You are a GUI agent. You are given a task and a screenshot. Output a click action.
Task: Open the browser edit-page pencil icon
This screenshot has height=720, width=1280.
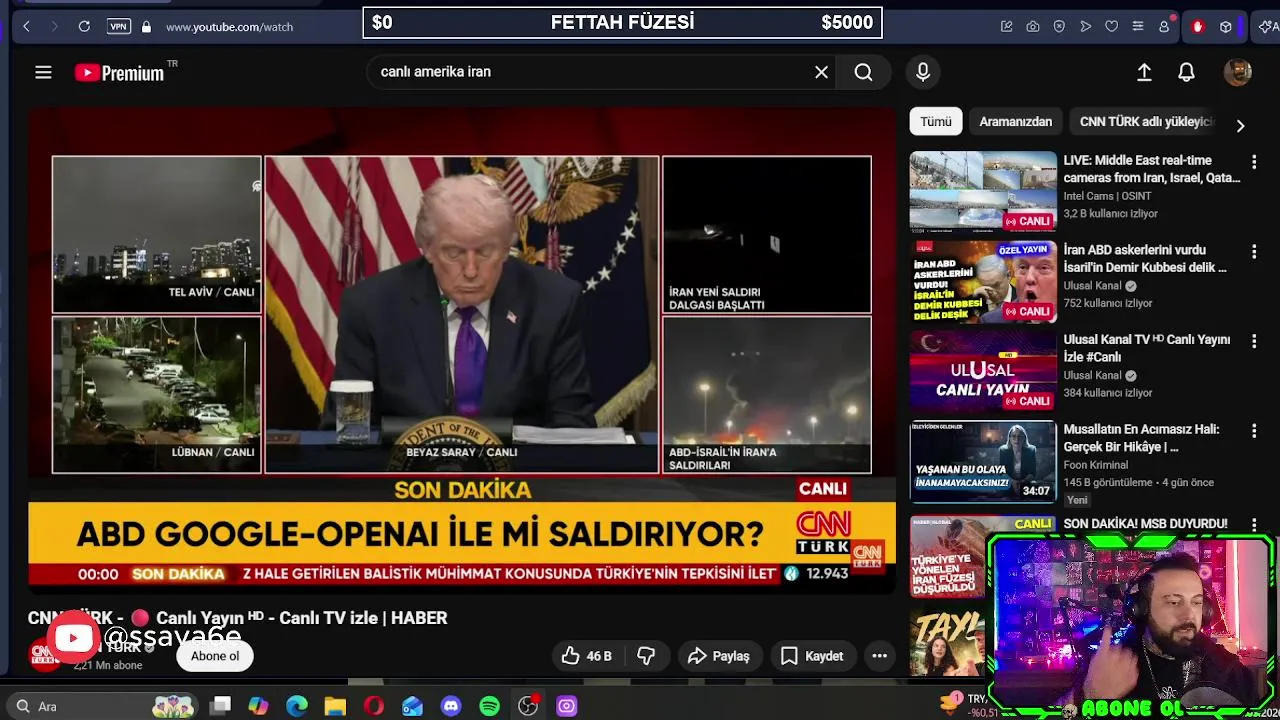[1007, 26]
